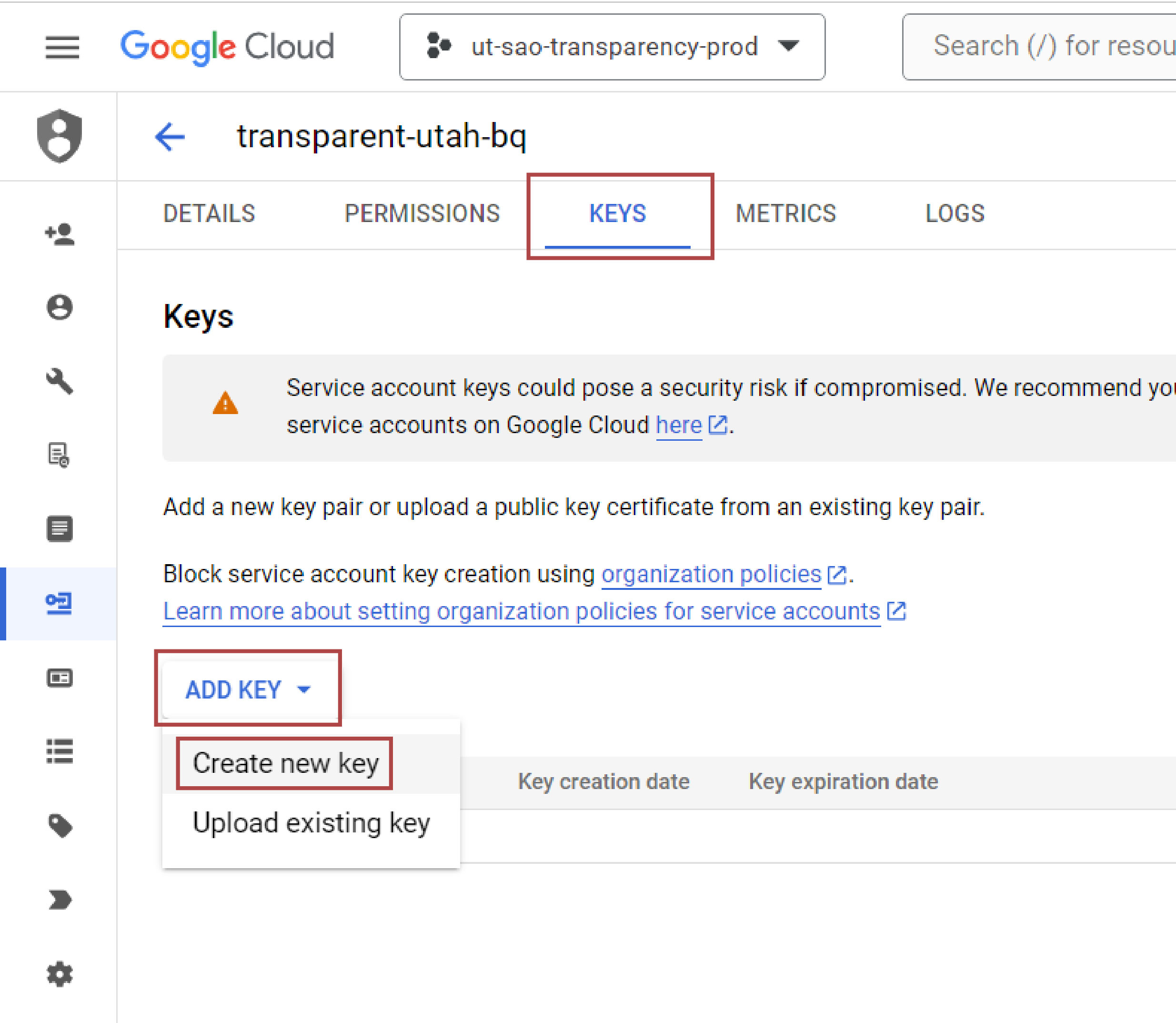This screenshot has width=1176, height=1023.
Task: Switch to the KEYS tab
Action: coord(617,213)
